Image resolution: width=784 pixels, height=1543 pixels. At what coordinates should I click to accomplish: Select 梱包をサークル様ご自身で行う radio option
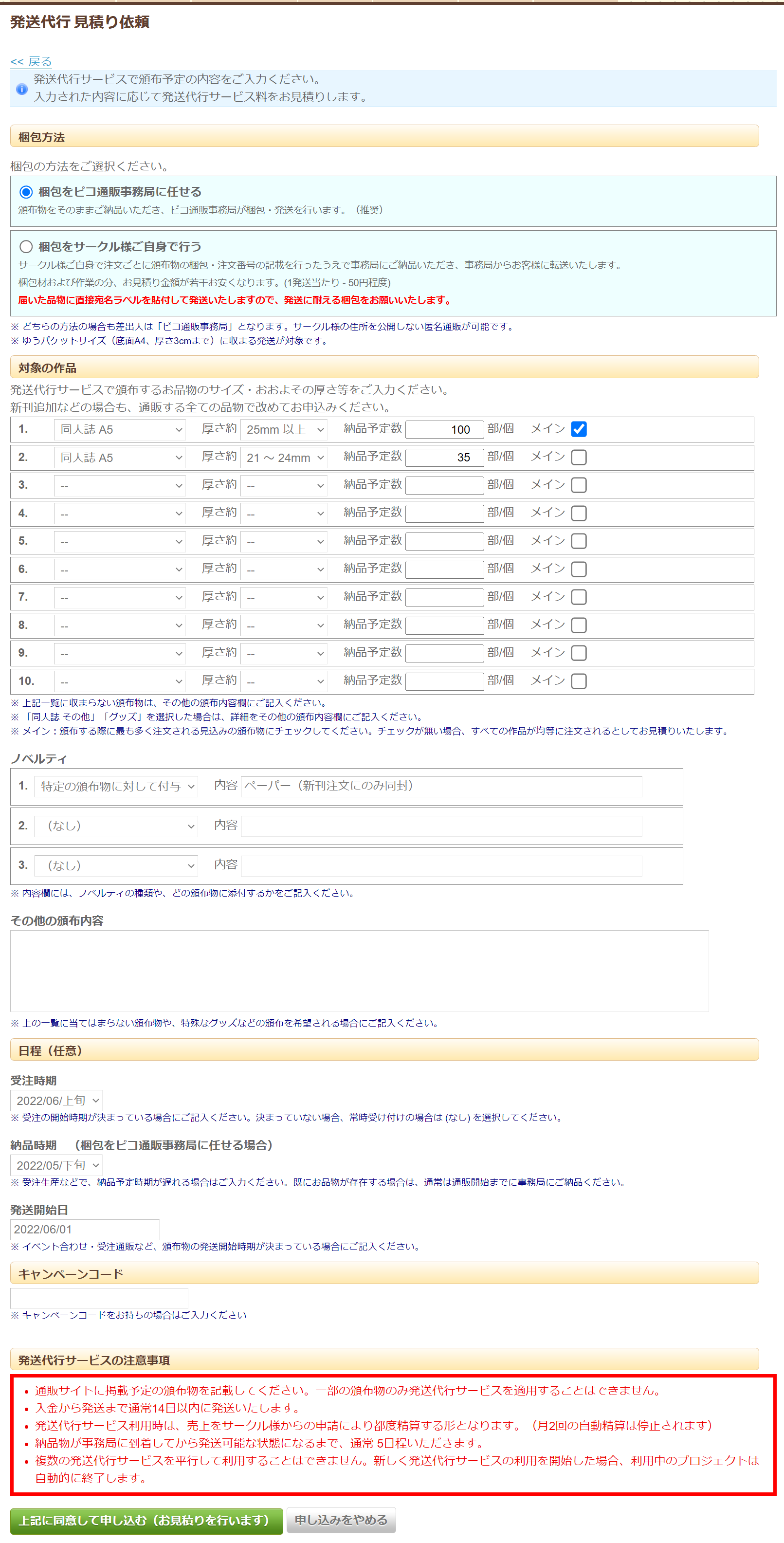pyautogui.click(x=26, y=247)
